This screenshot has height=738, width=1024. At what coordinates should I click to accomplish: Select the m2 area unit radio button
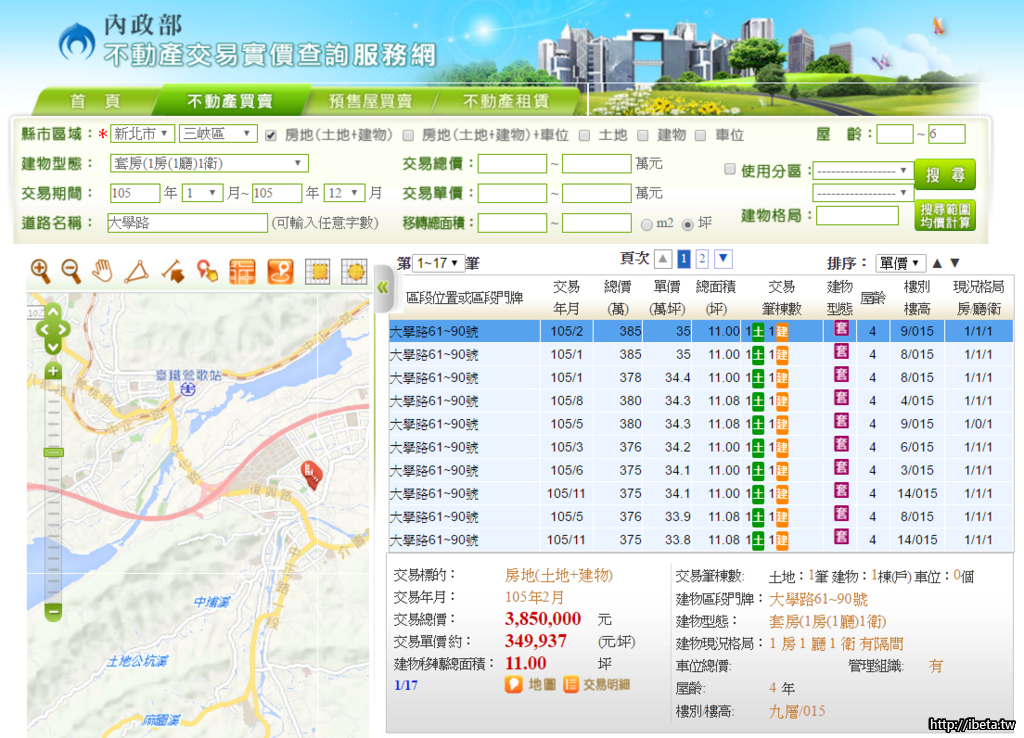pos(647,224)
